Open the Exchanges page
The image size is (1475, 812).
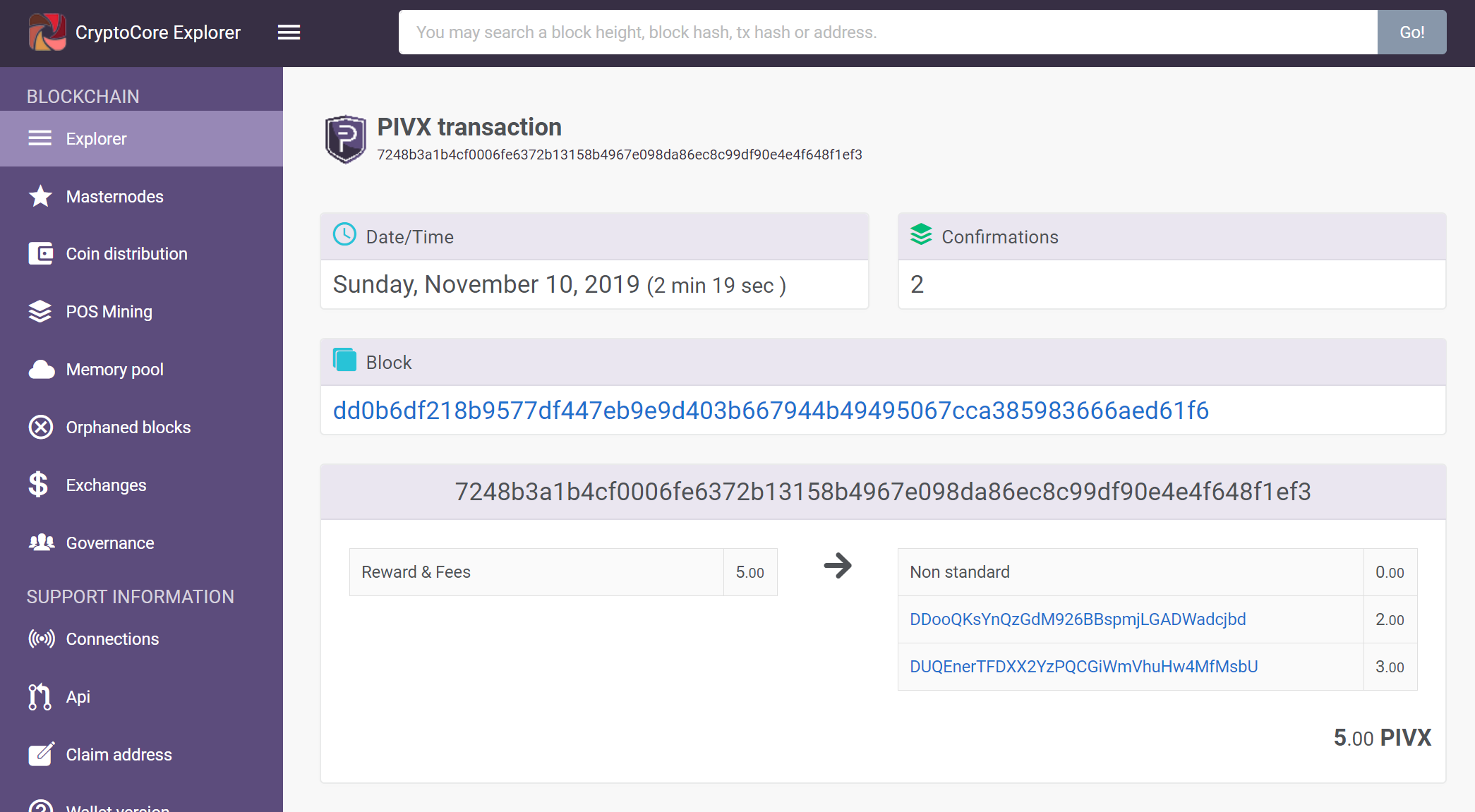coord(141,485)
